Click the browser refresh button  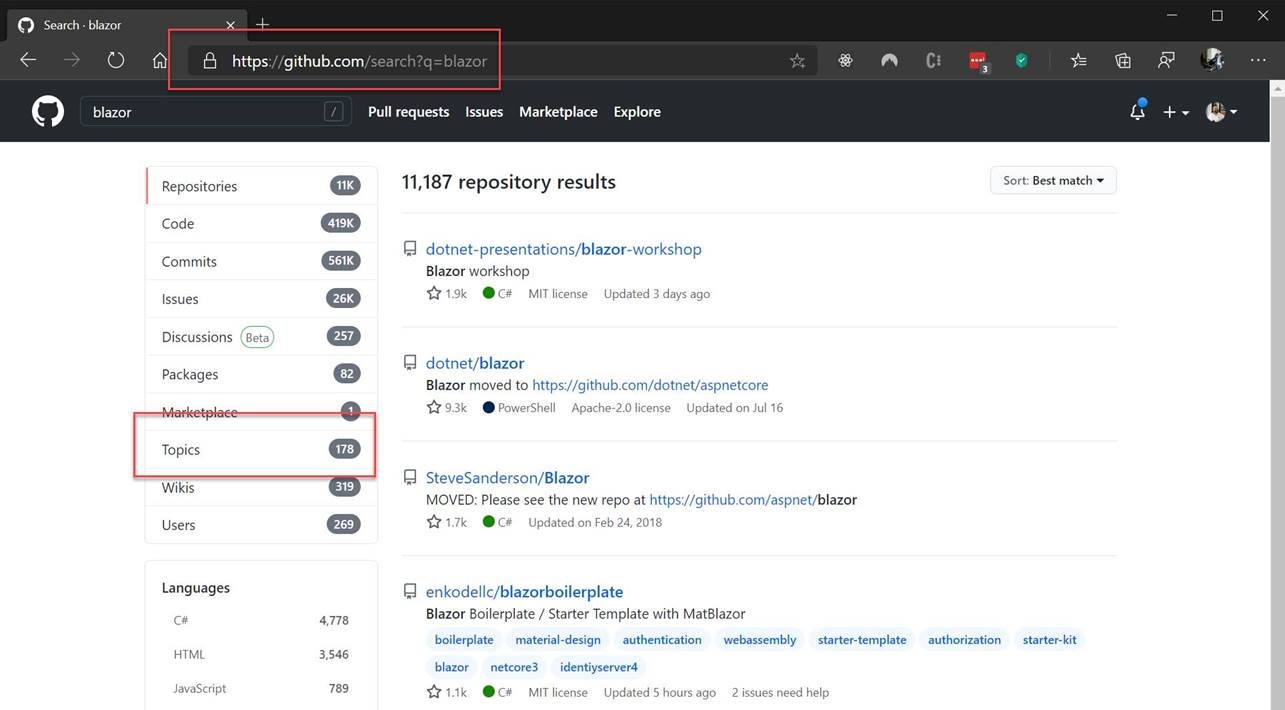pyautogui.click(x=116, y=61)
